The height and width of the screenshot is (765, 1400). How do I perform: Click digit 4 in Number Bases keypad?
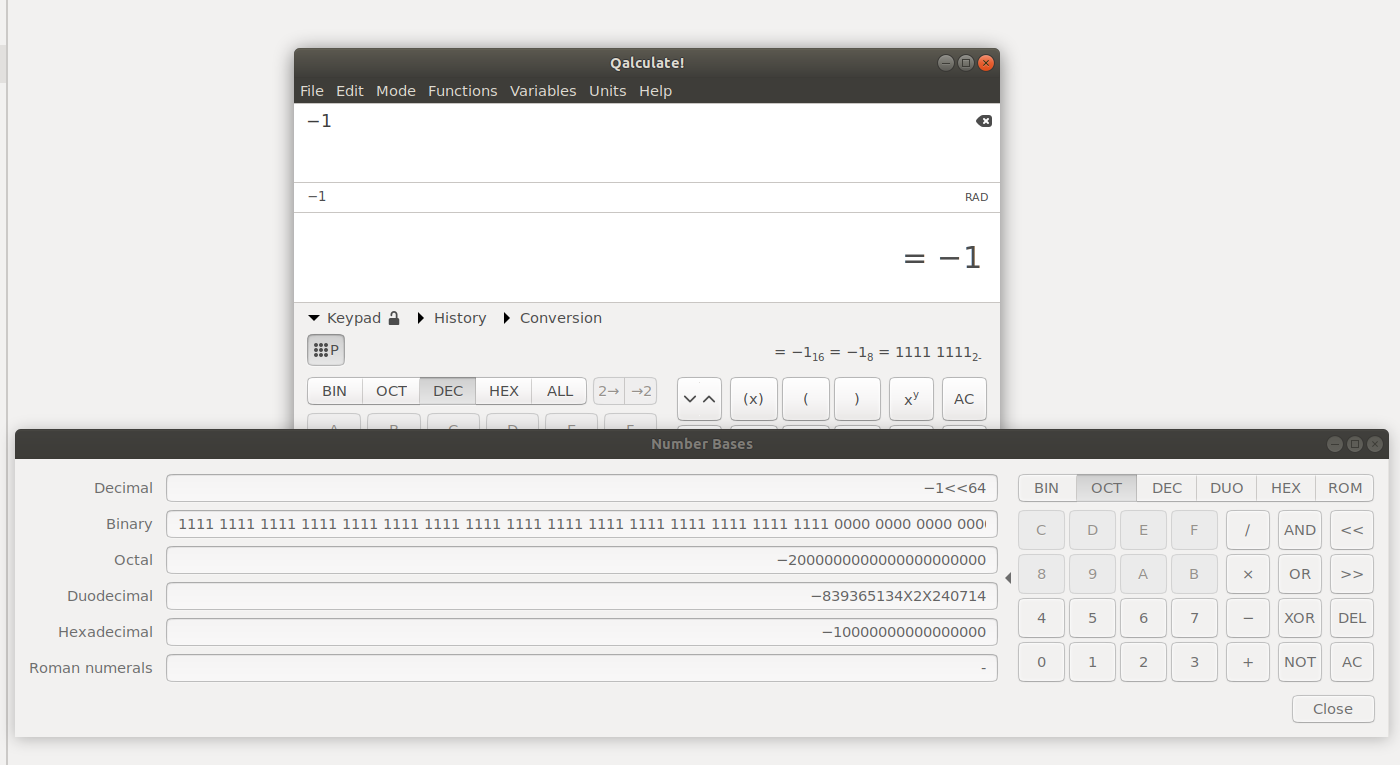click(x=1042, y=618)
